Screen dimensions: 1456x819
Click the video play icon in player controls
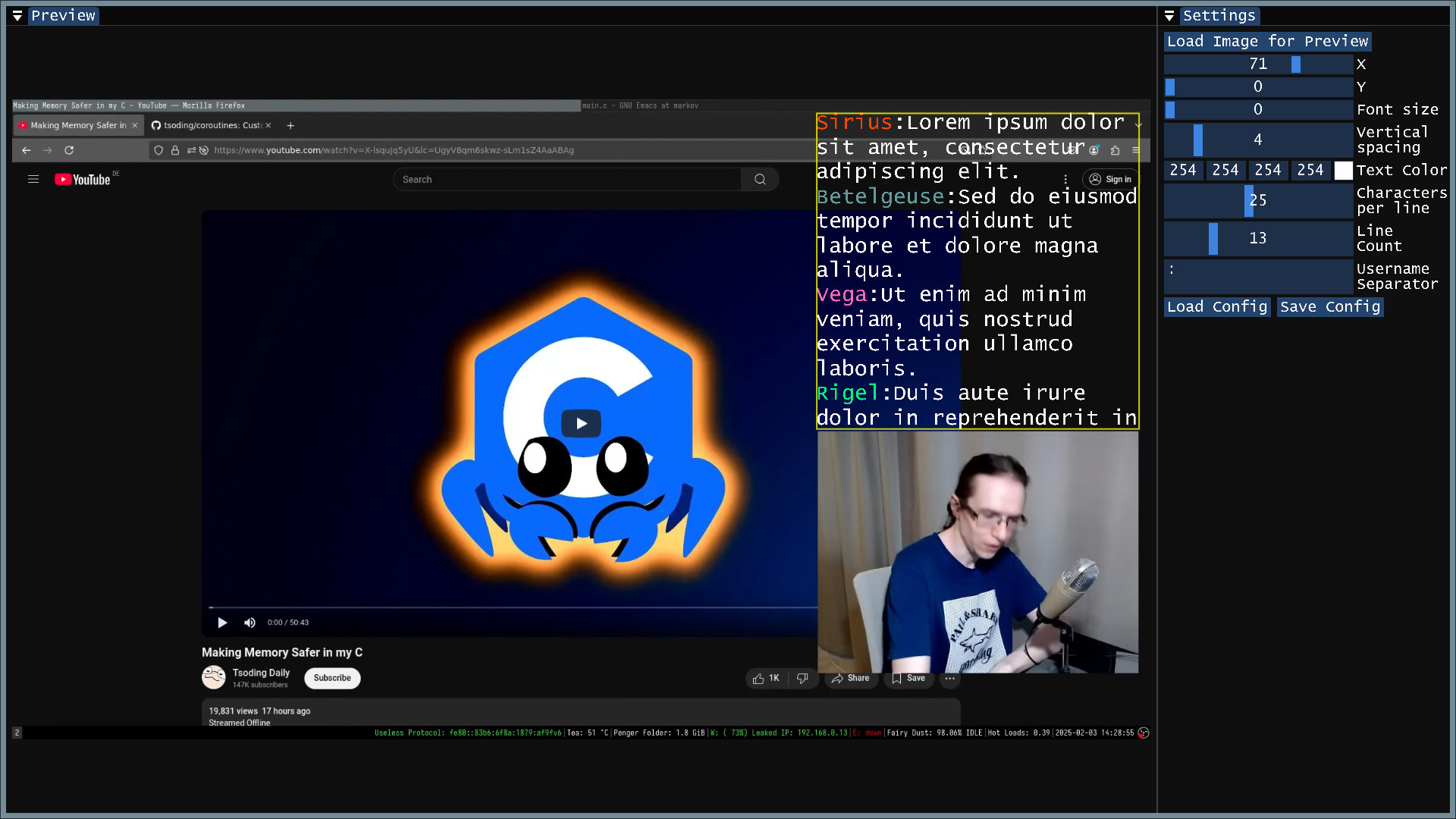[222, 623]
